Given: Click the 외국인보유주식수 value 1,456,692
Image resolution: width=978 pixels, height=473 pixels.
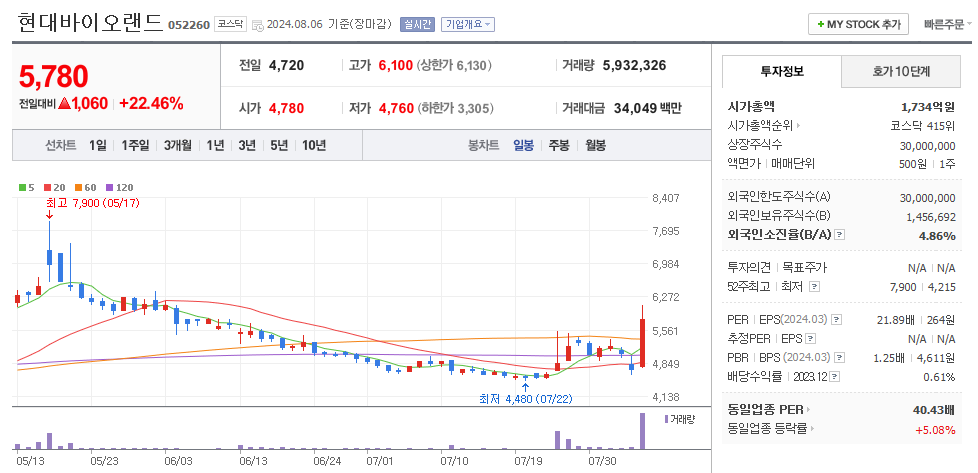Looking at the screenshot, I should pyautogui.click(x=931, y=217).
